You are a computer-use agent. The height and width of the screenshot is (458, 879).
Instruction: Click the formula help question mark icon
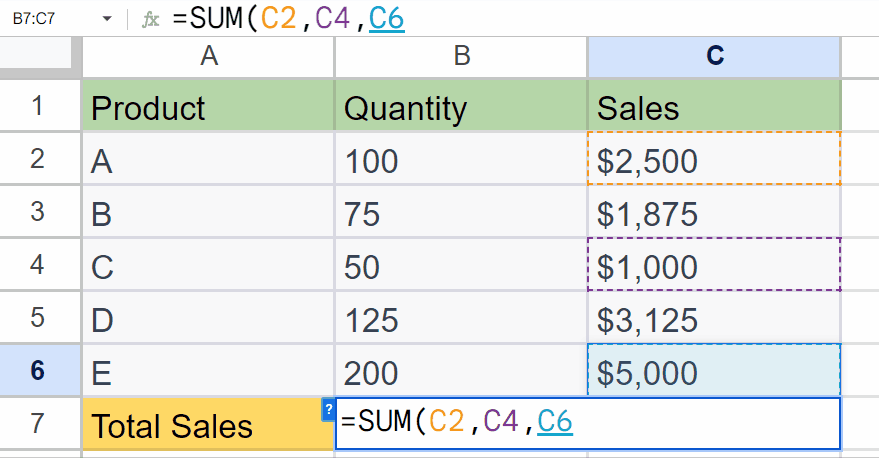point(329,410)
